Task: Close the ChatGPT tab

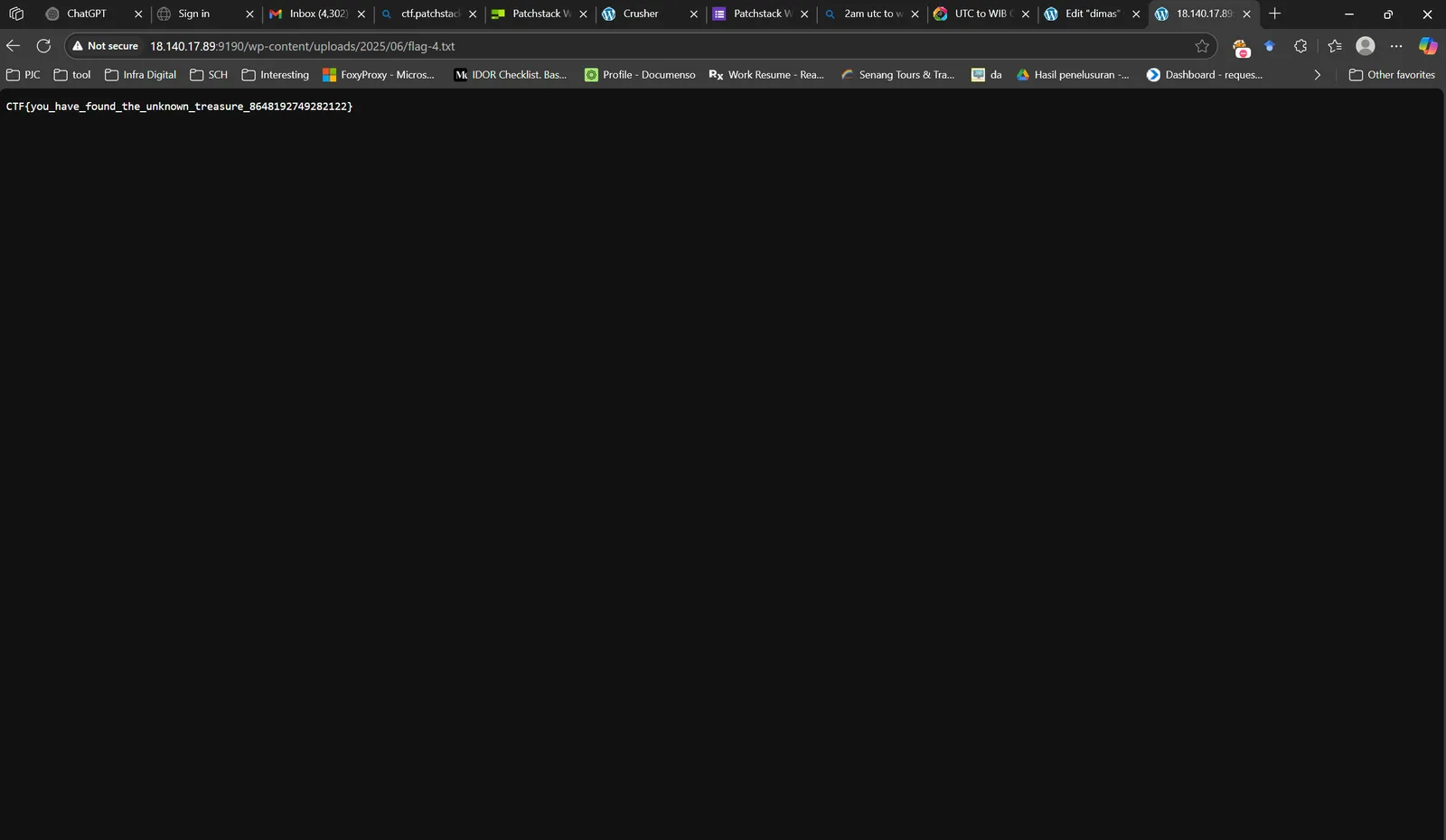Action: (x=138, y=14)
